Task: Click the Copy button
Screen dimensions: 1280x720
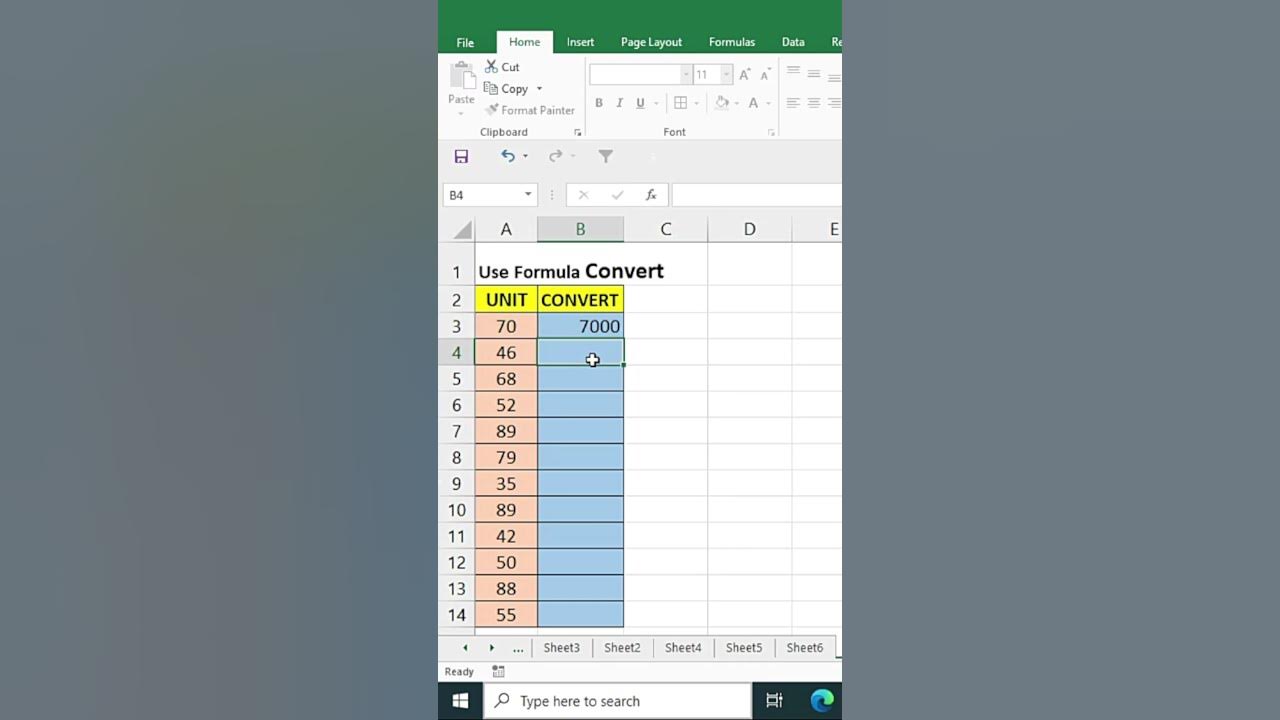Action: point(507,89)
